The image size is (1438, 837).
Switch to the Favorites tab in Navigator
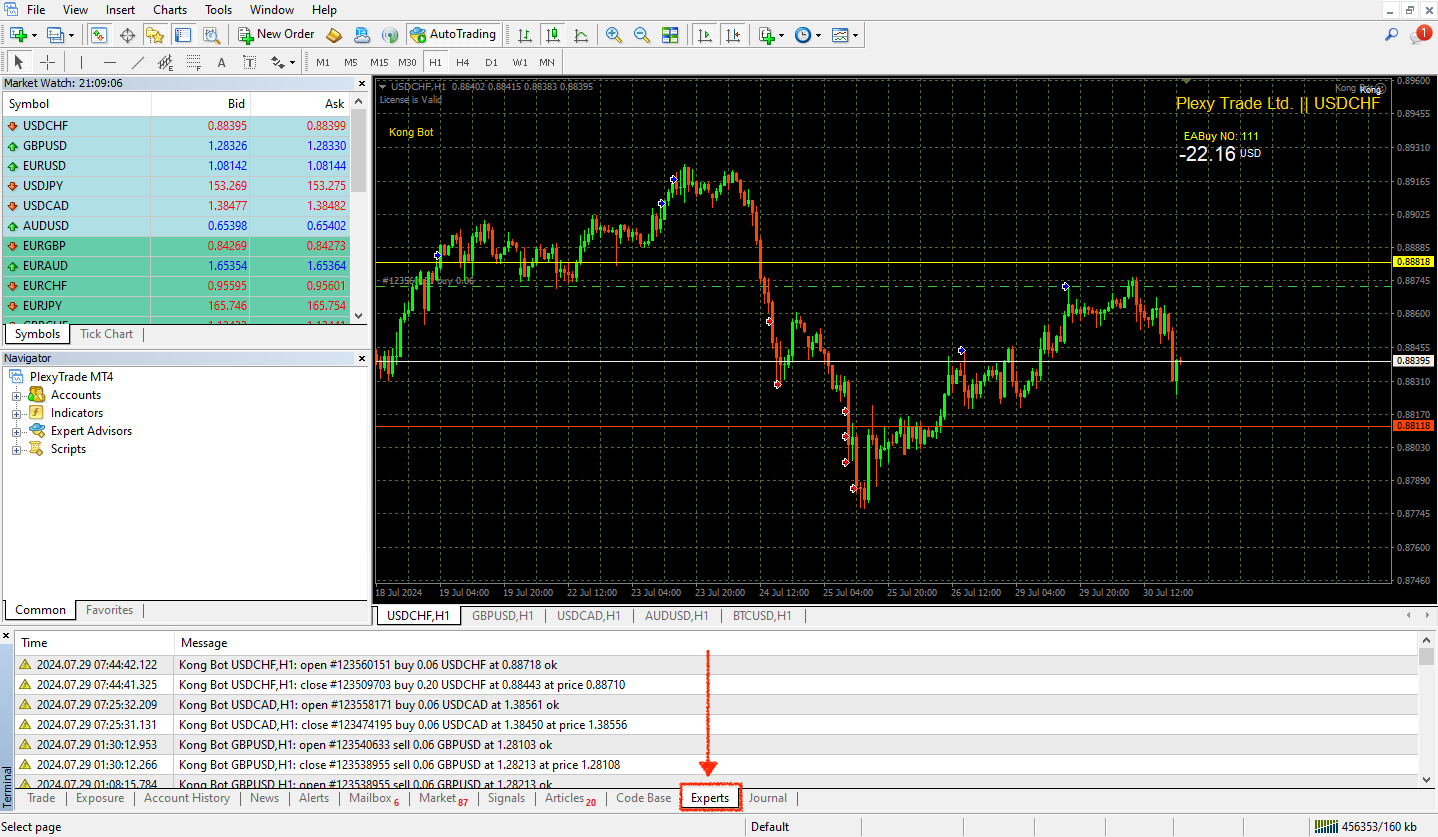click(x=109, y=610)
